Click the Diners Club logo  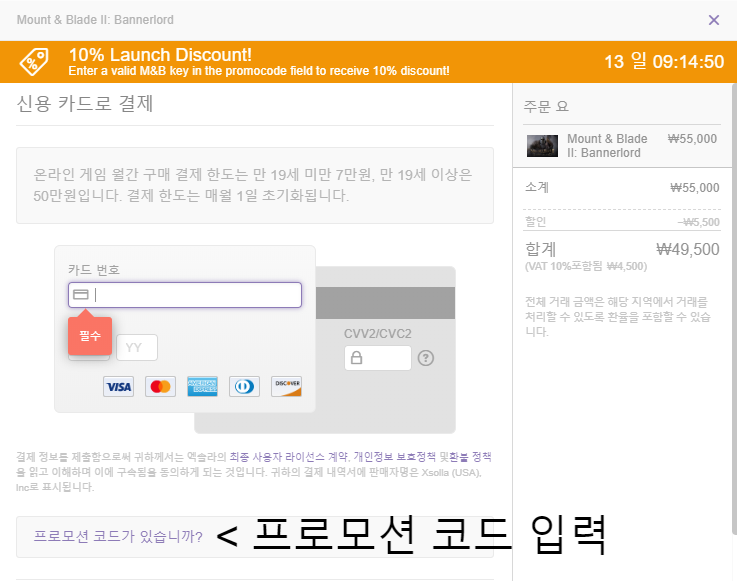(x=244, y=386)
